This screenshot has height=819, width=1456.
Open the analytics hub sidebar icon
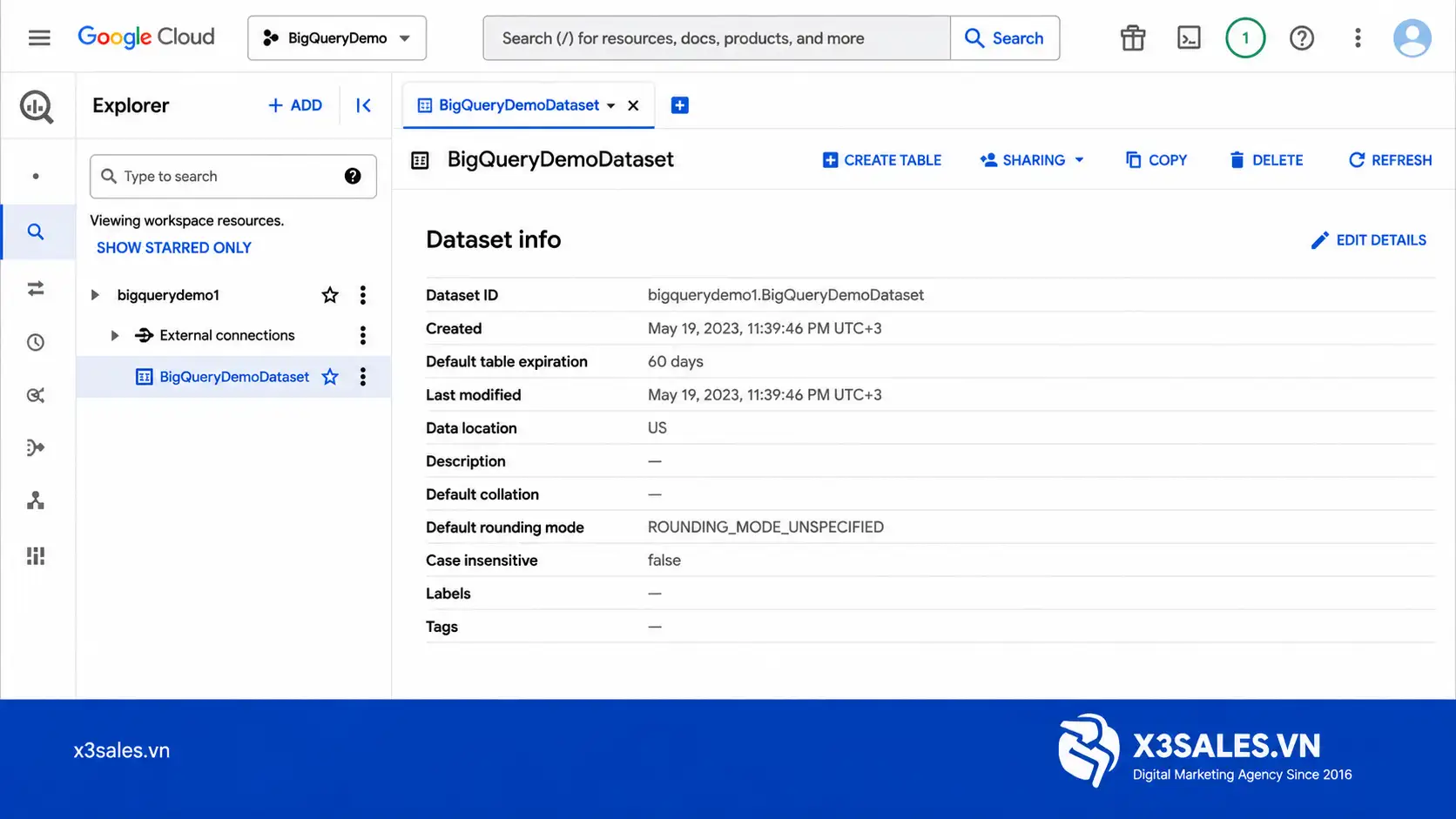click(36, 395)
